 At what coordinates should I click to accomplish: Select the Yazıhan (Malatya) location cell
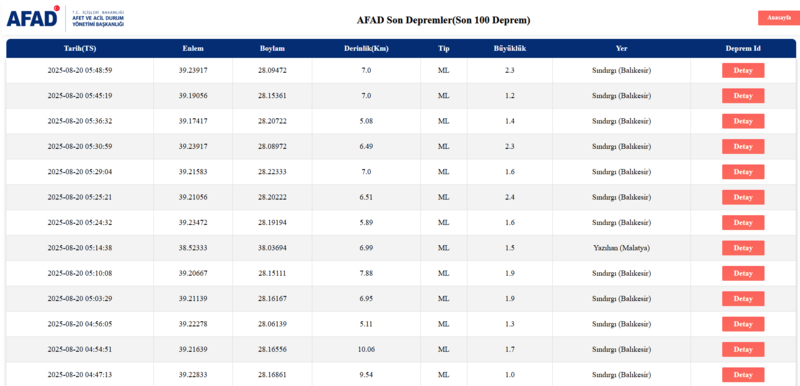(621, 248)
